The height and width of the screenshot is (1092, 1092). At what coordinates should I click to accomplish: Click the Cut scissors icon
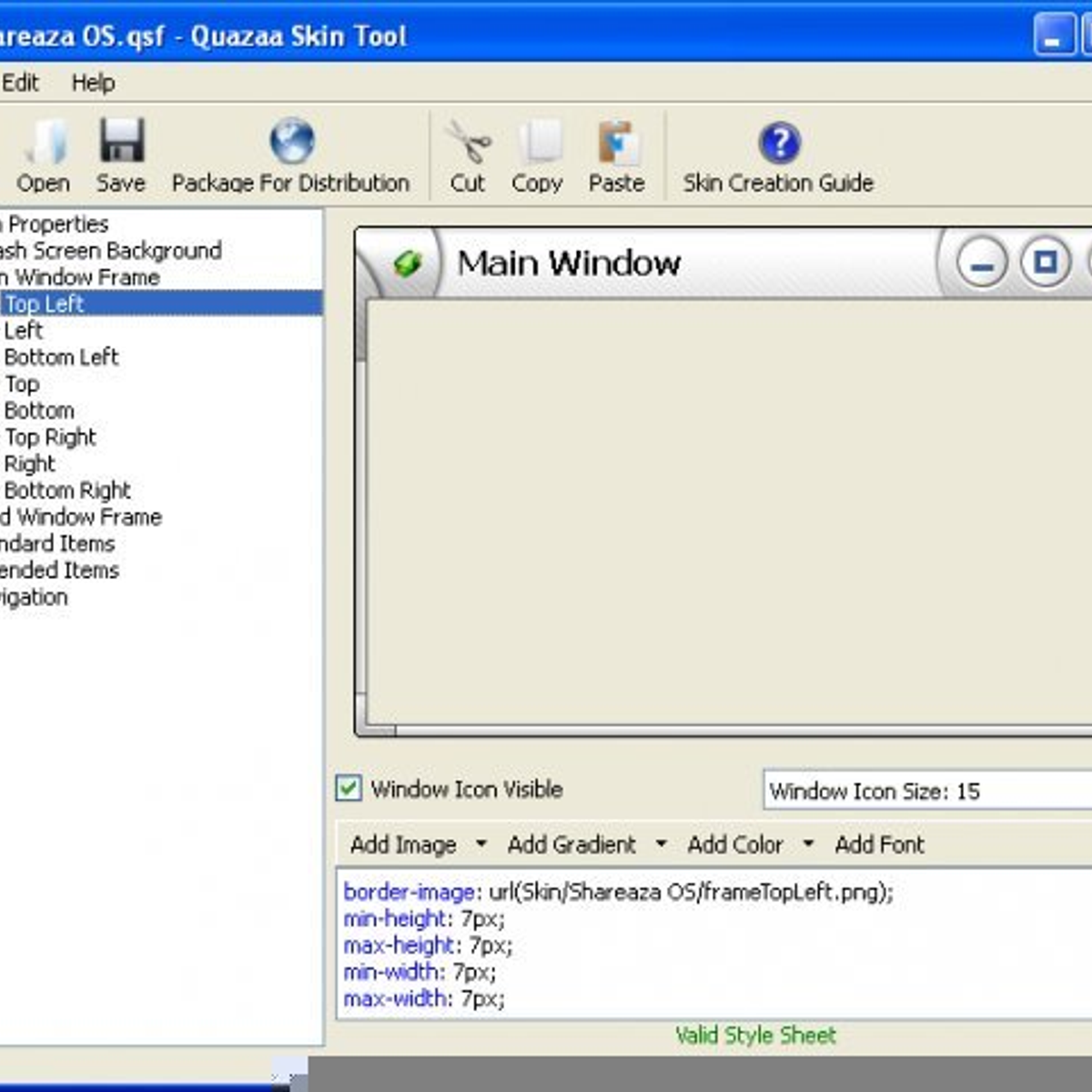[468, 143]
